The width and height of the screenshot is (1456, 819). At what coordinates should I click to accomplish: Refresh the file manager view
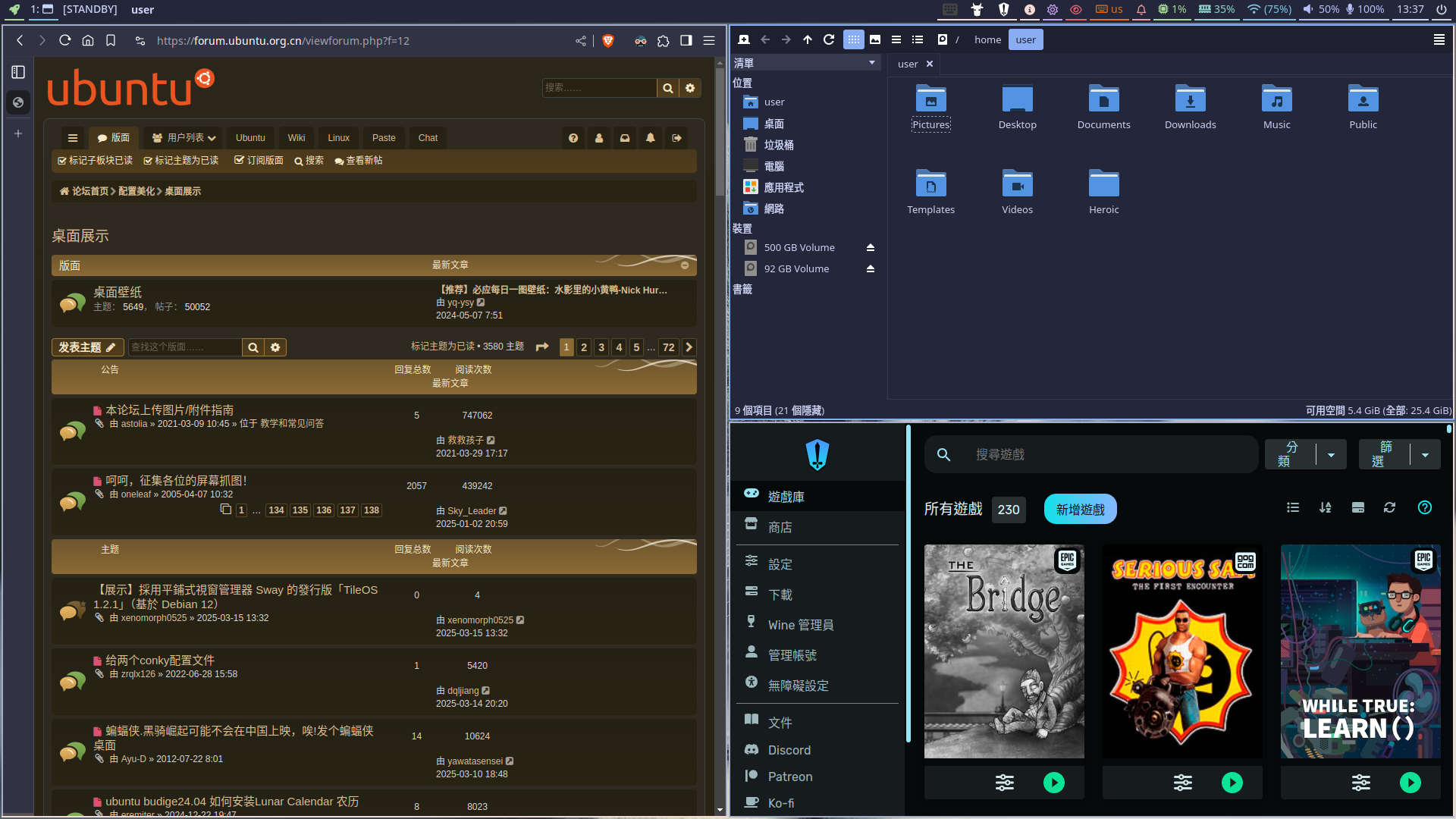[829, 39]
